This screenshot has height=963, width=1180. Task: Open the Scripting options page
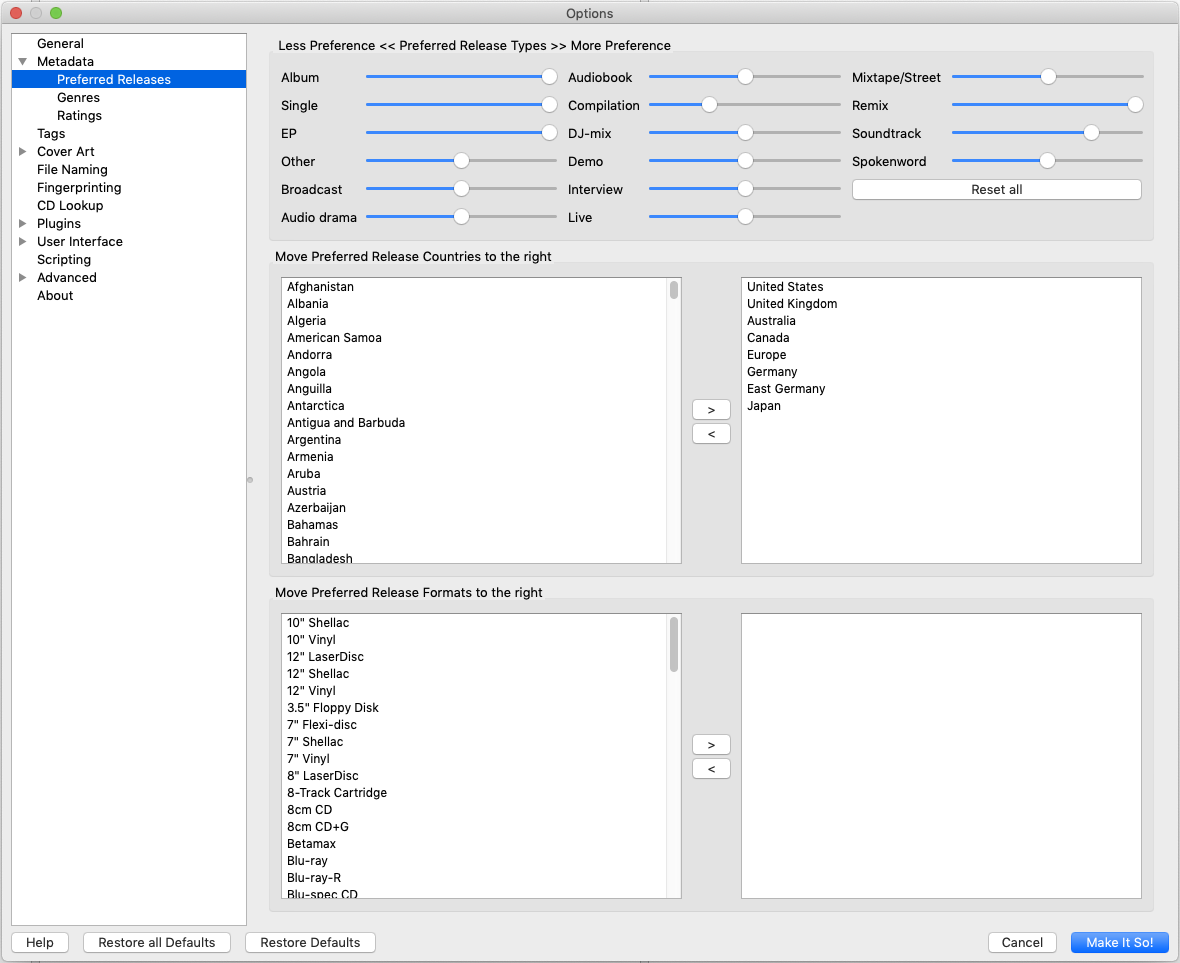tap(64, 260)
